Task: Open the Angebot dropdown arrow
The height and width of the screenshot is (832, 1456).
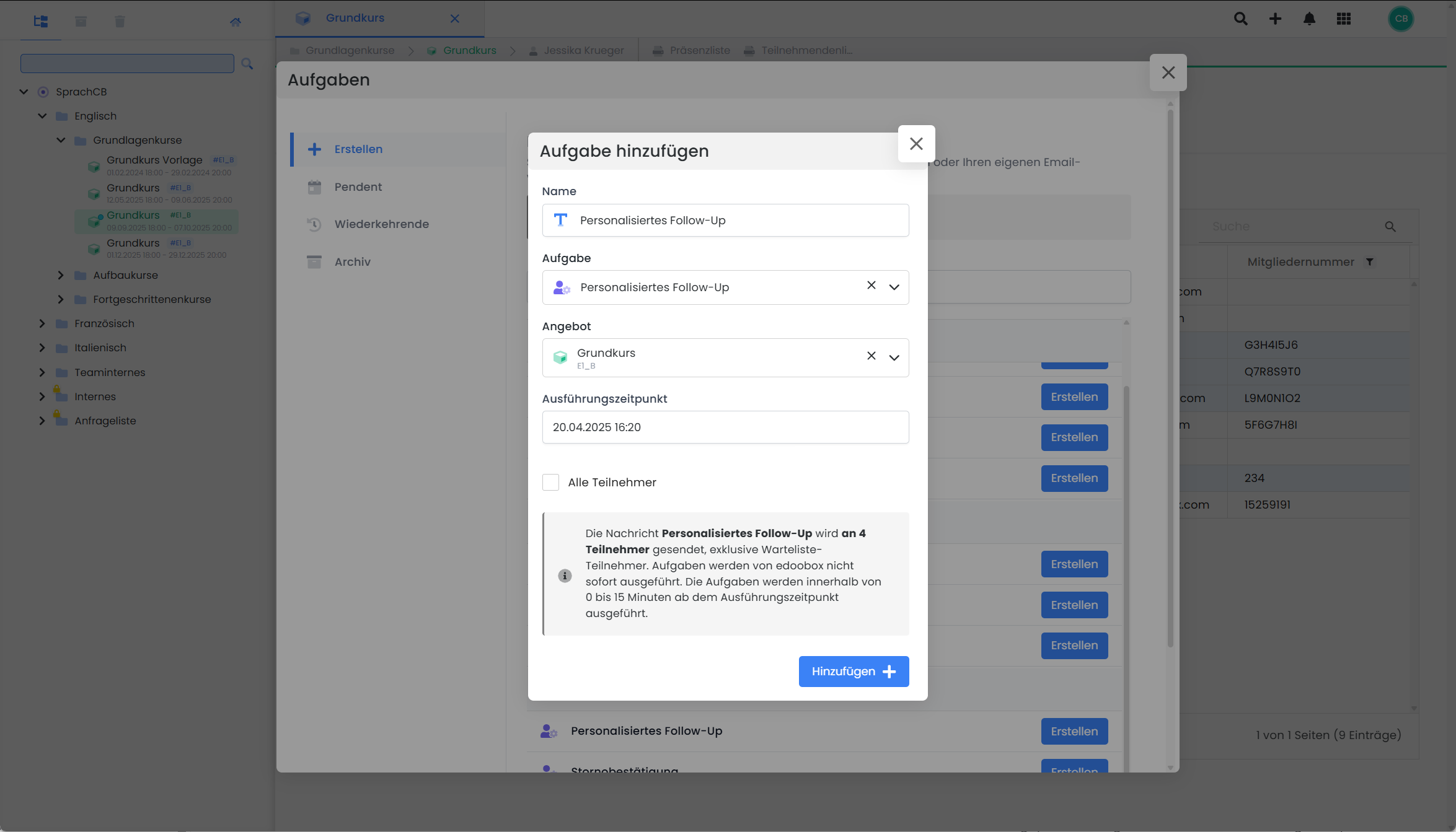Action: pyautogui.click(x=894, y=357)
